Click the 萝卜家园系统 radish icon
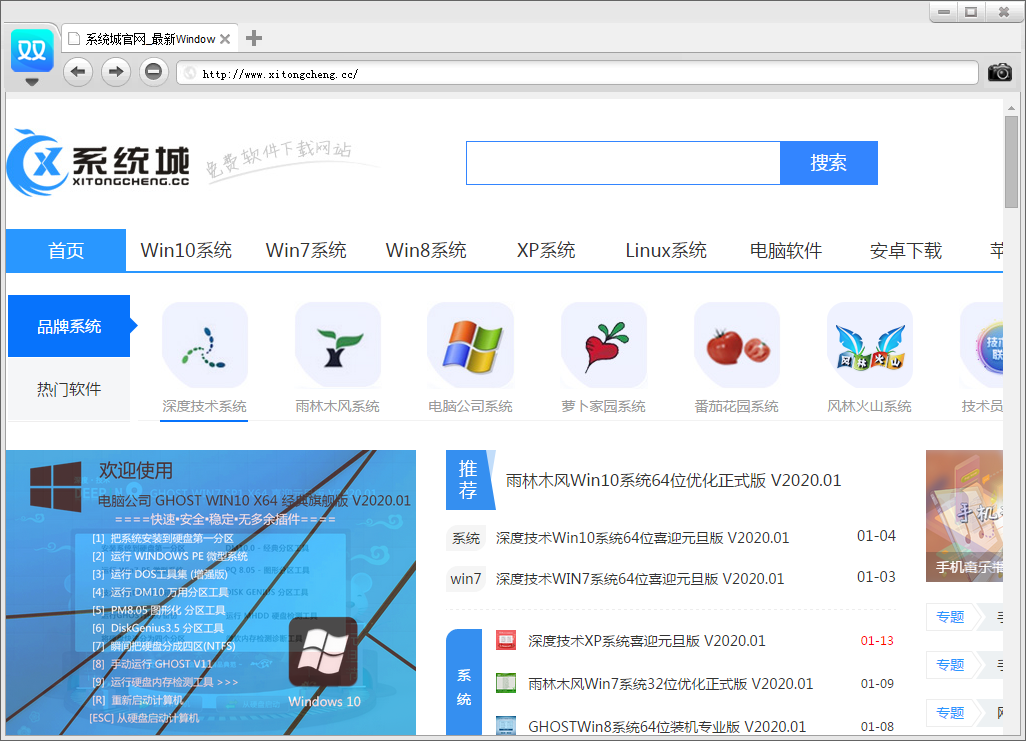The height and width of the screenshot is (741, 1026). tap(604, 345)
